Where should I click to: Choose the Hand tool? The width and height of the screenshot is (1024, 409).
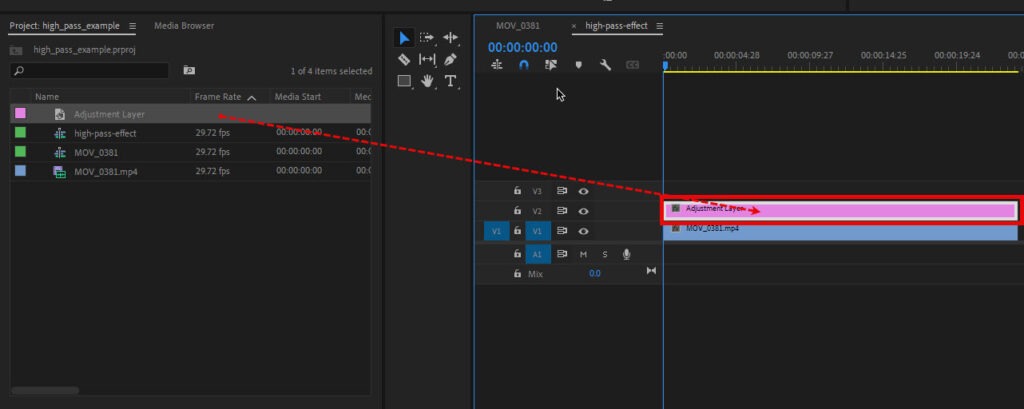(428, 81)
